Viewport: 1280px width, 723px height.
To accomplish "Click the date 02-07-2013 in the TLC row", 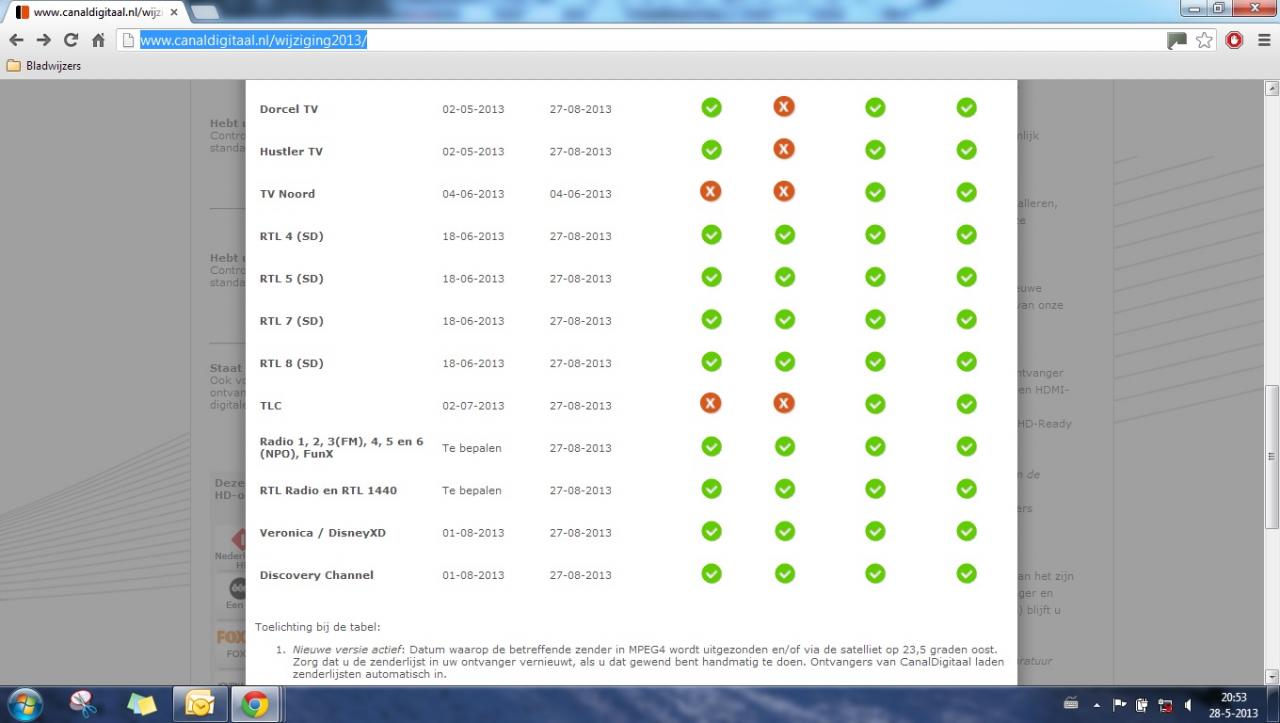I will [473, 406].
